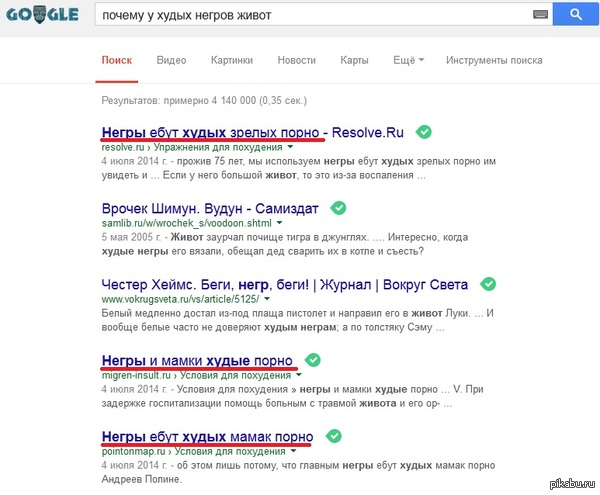Expand dropdown arrow beside migren-insult.ru URL
The width and height of the screenshot is (600, 495).
tap(299, 375)
